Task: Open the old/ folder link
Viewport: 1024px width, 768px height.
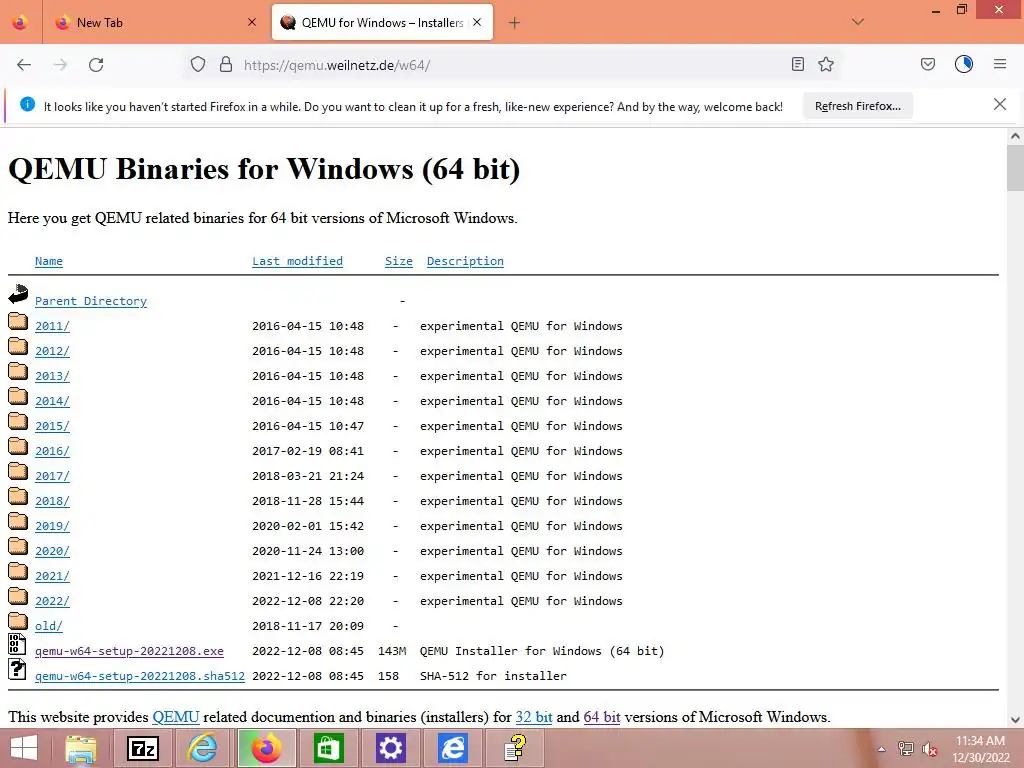Action: click(x=49, y=626)
